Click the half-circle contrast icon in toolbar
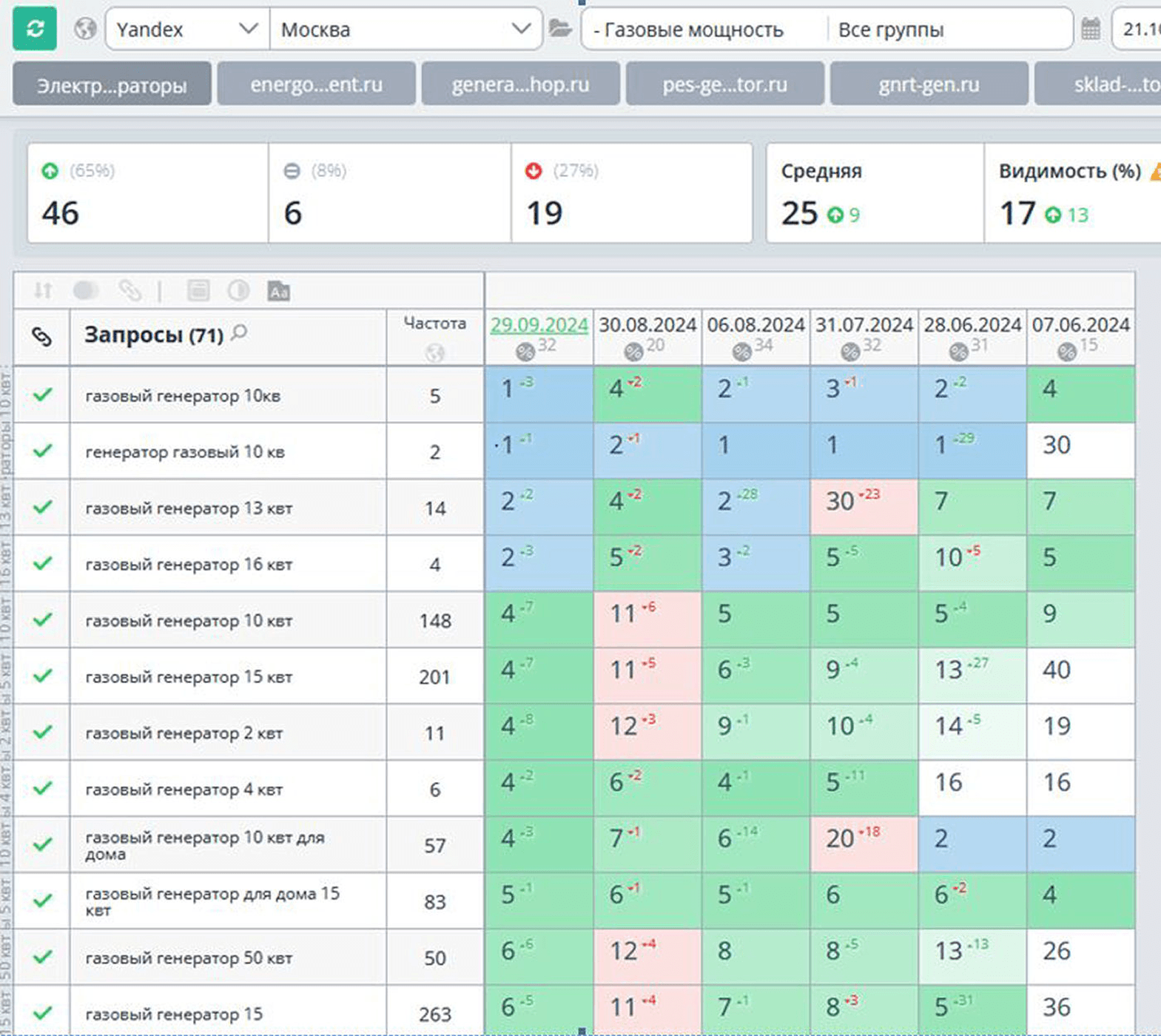 click(x=238, y=291)
